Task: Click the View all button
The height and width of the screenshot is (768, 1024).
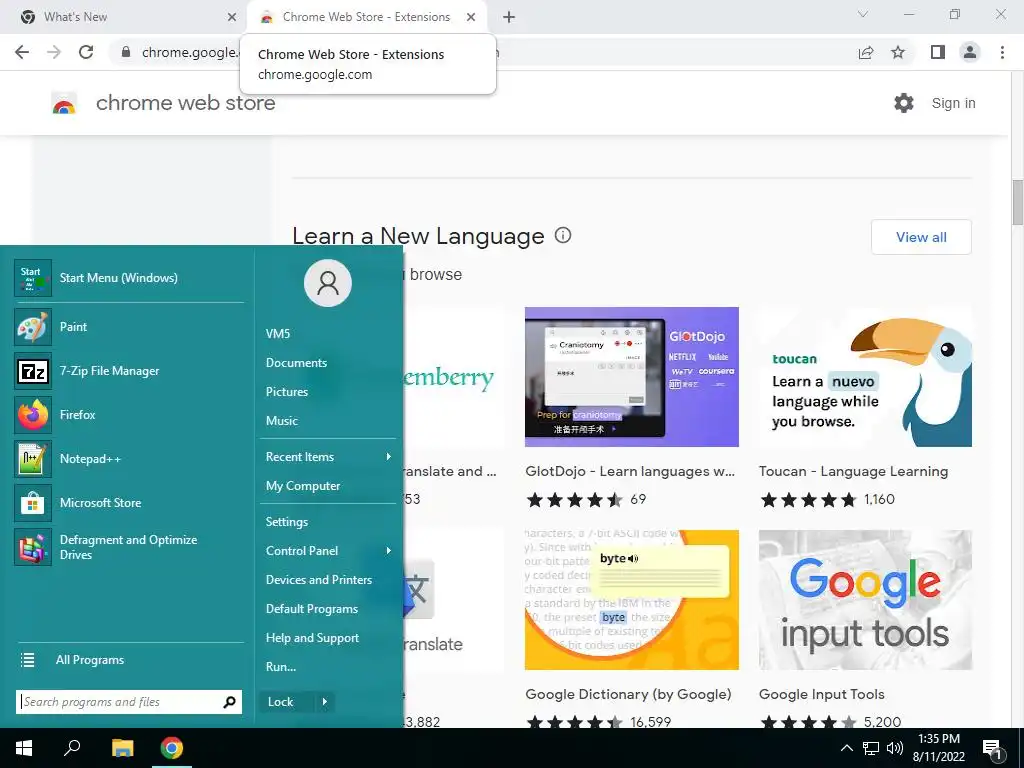Action: 921,237
